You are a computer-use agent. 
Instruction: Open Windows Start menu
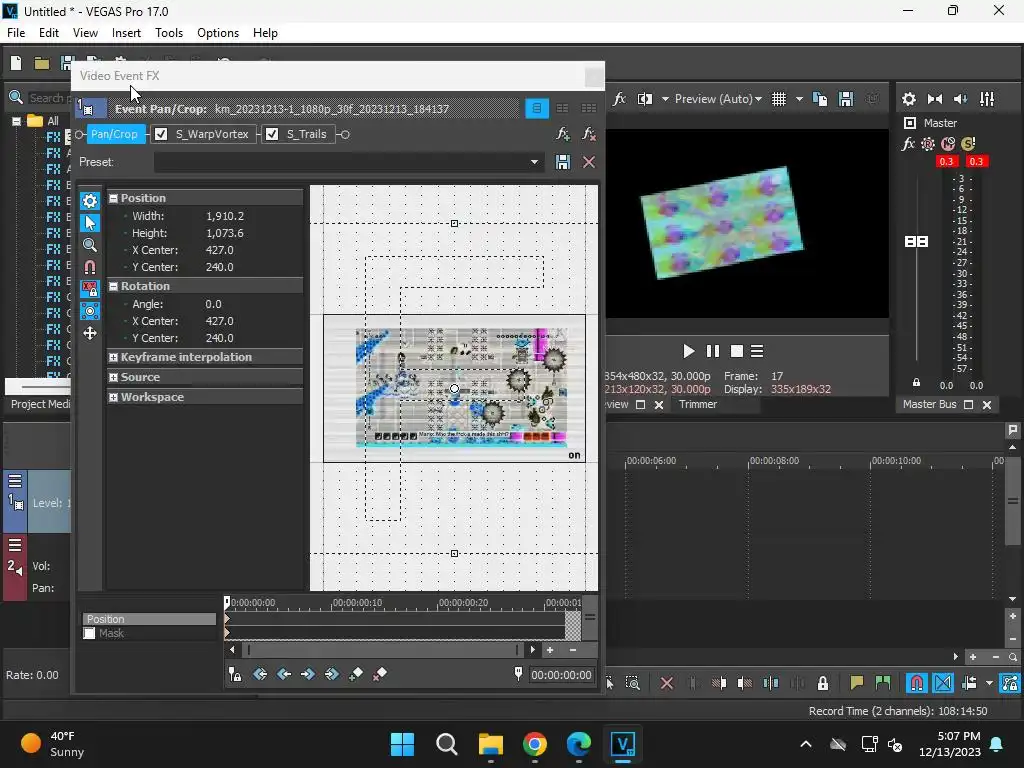pos(402,744)
